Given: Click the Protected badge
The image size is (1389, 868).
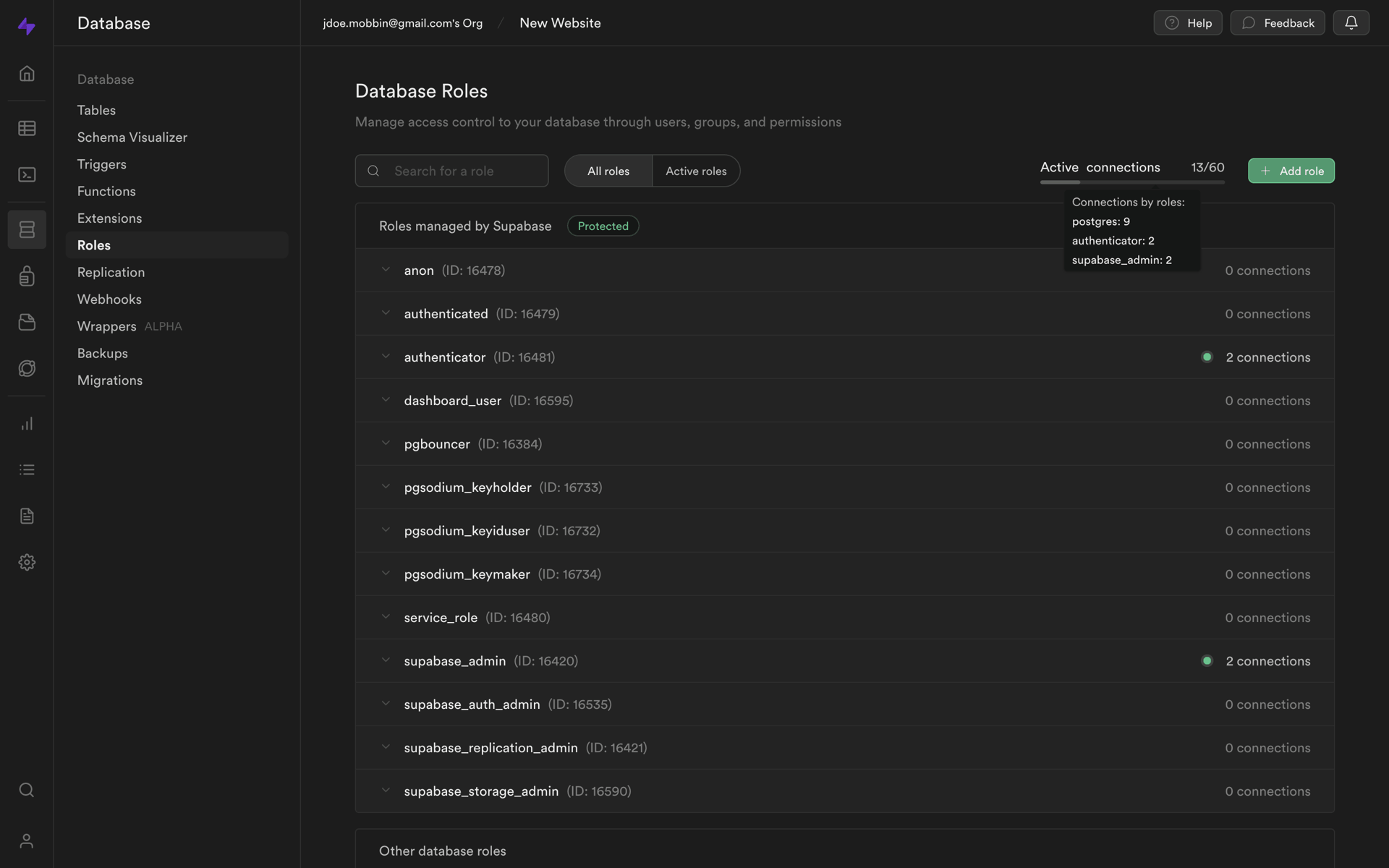Looking at the screenshot, I should click(x=603, y=226).
